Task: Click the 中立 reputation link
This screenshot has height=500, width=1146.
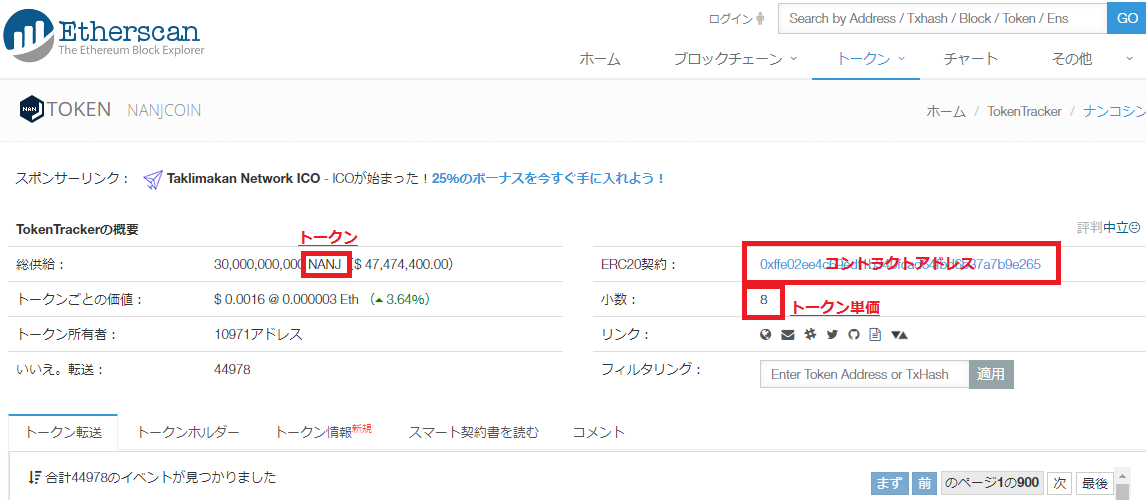Action: pyautogui.click(x=1115, y=228)
